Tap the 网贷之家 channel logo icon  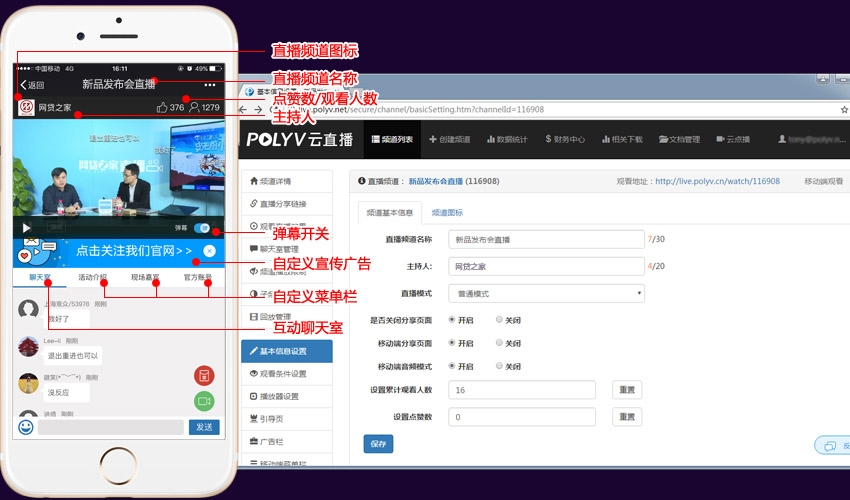pyautogui.click(x=26, y=107)
